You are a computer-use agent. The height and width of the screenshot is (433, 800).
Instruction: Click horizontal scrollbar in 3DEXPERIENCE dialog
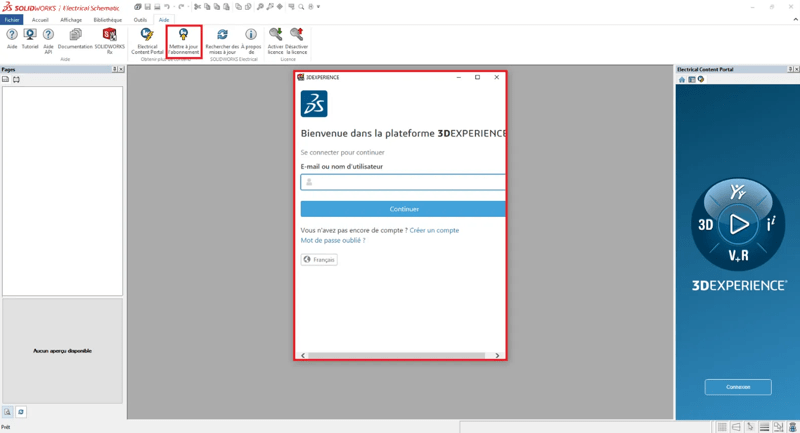tap(400, 355)
